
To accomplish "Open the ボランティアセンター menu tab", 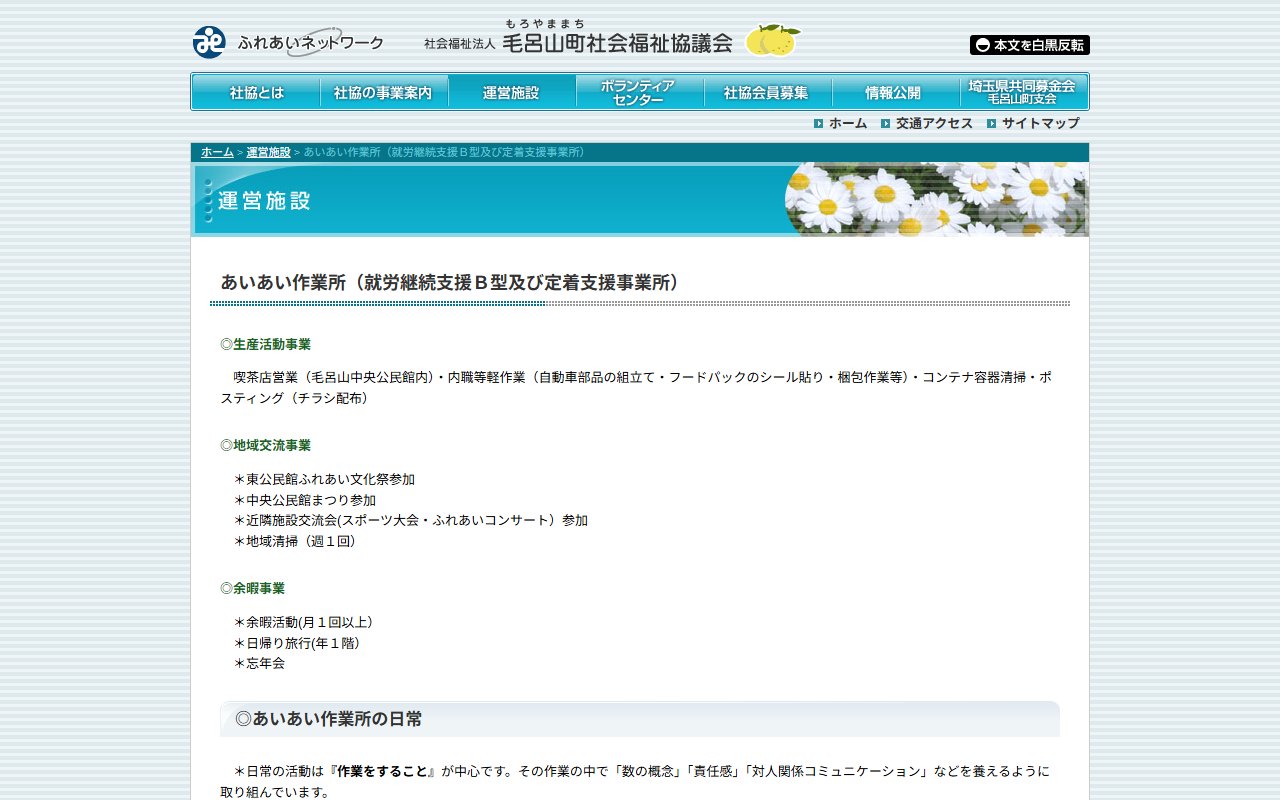I will coord(640,92).
